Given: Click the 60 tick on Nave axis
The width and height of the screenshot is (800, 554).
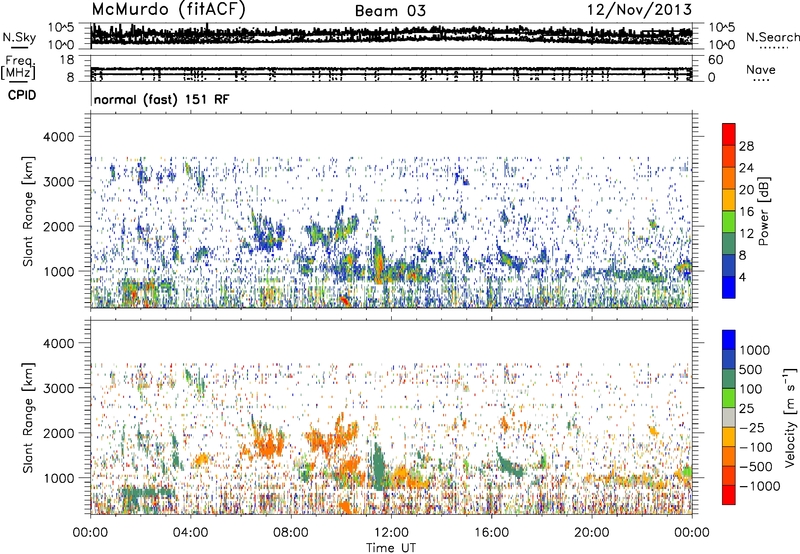Looking at the screenshot, I should coord(715,60).
